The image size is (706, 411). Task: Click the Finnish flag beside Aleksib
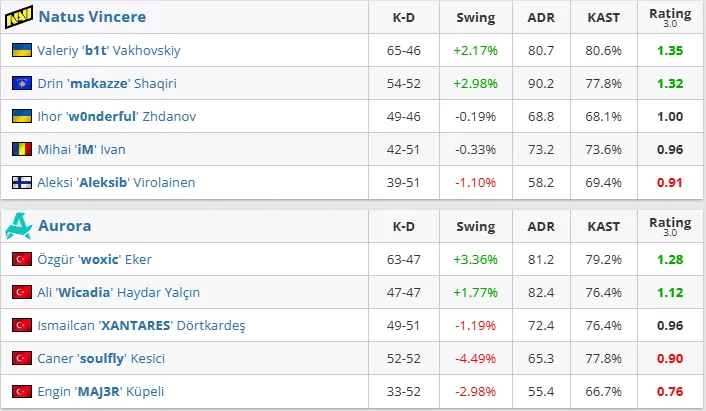pyautogui.click(x=19, y=182)
